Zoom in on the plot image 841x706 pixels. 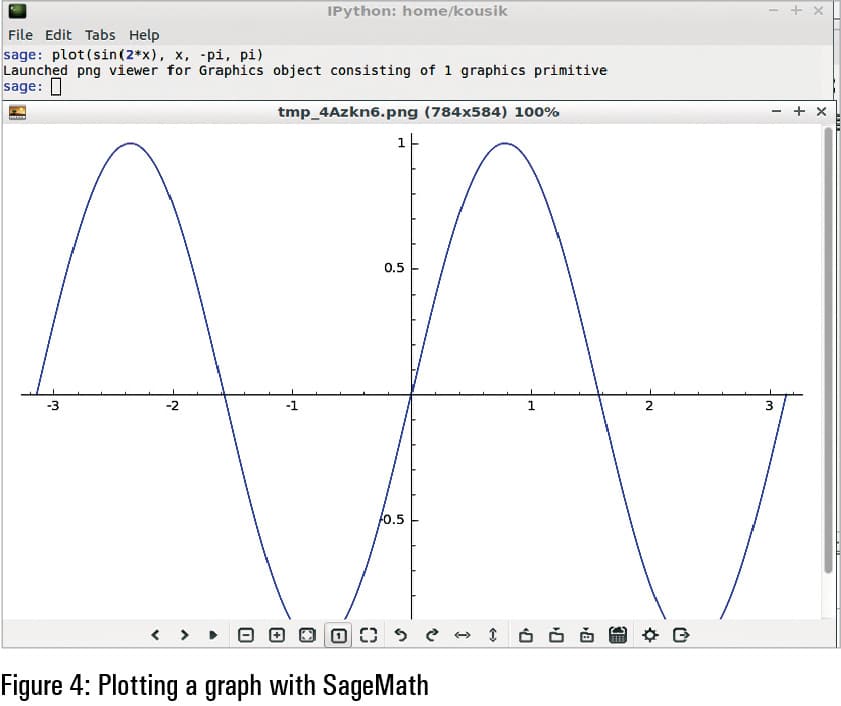pos(277,635)
